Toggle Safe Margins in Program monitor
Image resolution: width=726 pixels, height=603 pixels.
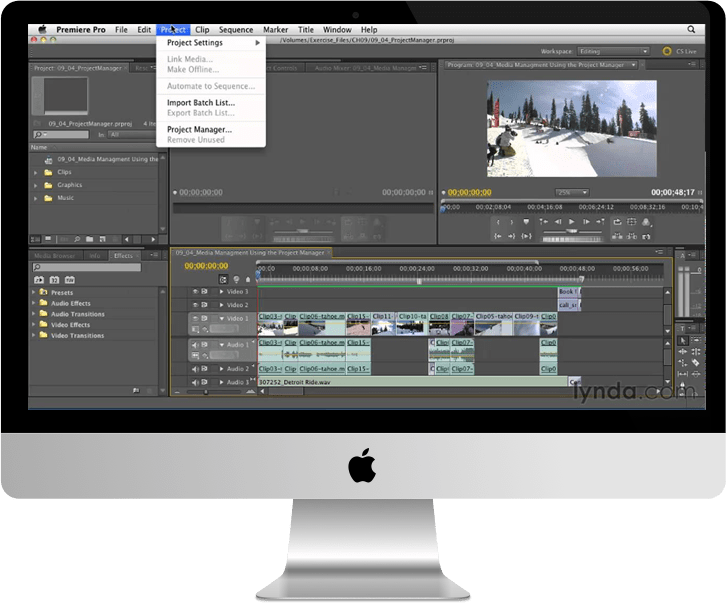(632, 222)
